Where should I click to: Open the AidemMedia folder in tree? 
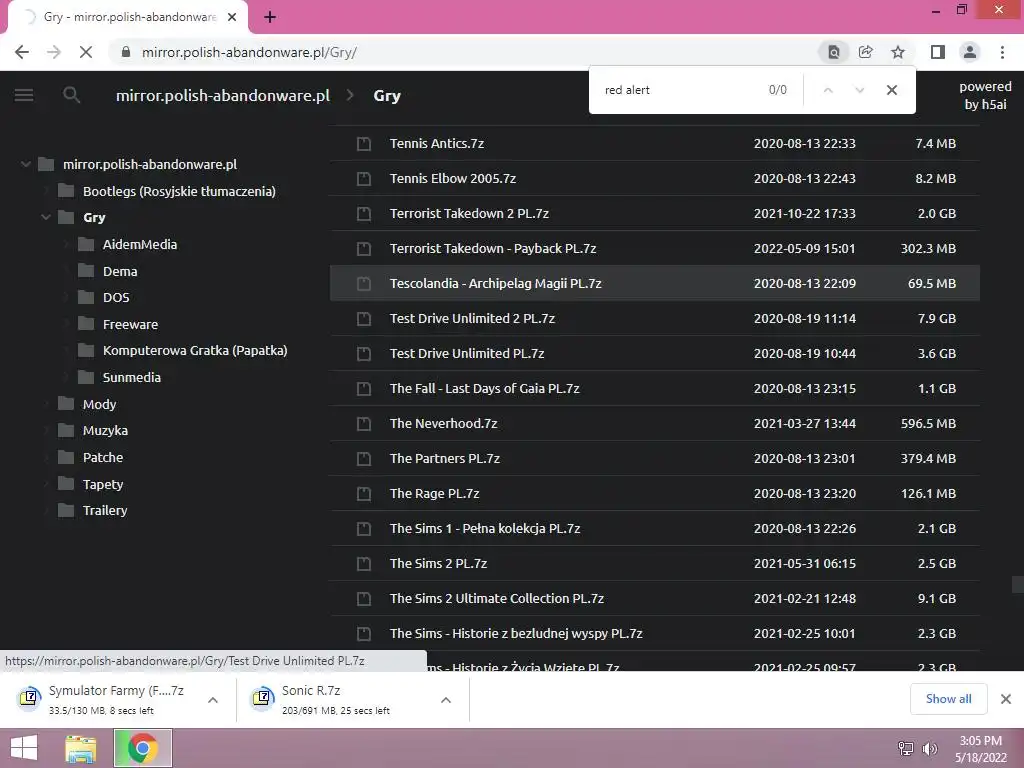point(140,244)
